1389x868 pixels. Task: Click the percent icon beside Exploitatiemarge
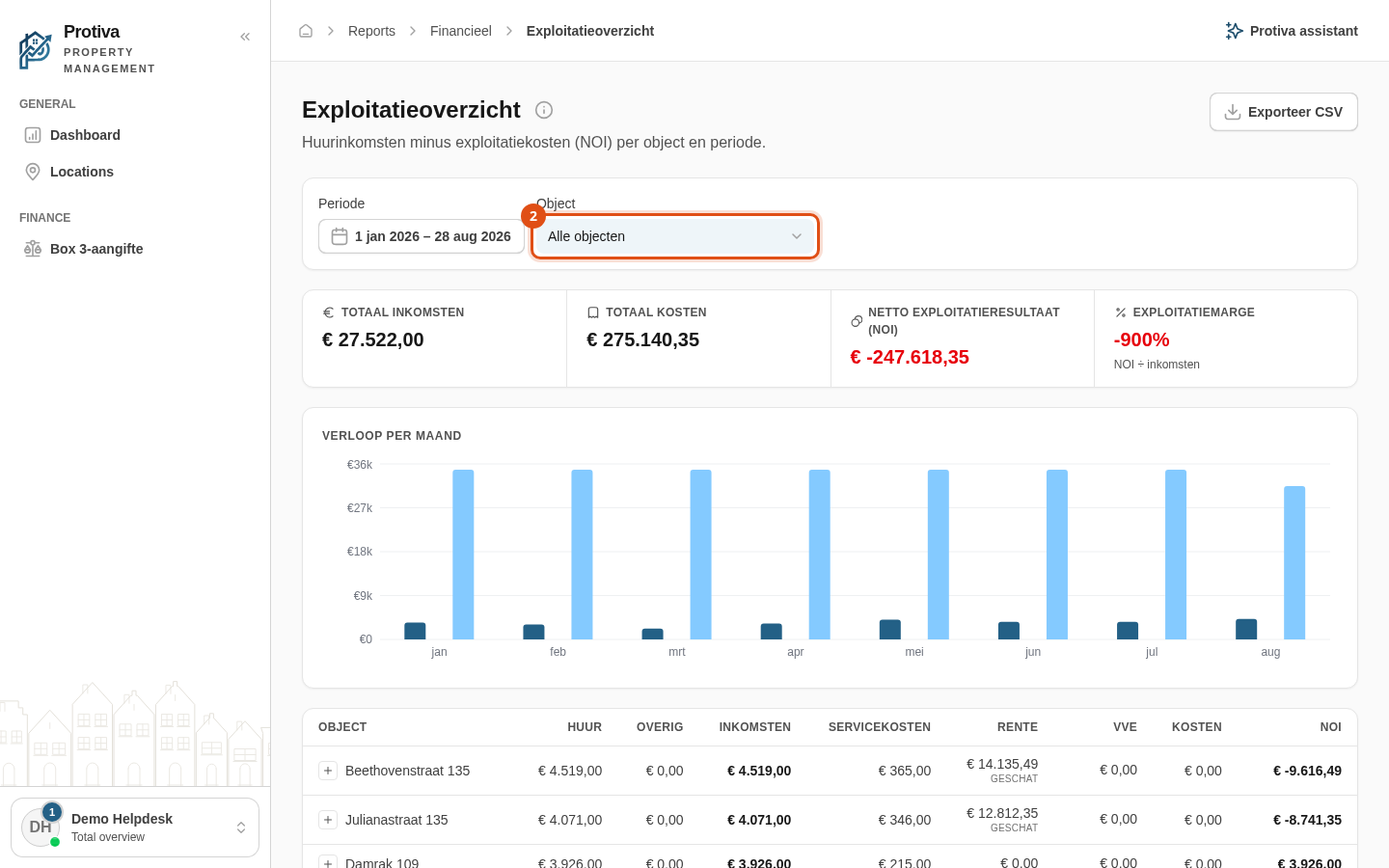tap(1121, 312)
